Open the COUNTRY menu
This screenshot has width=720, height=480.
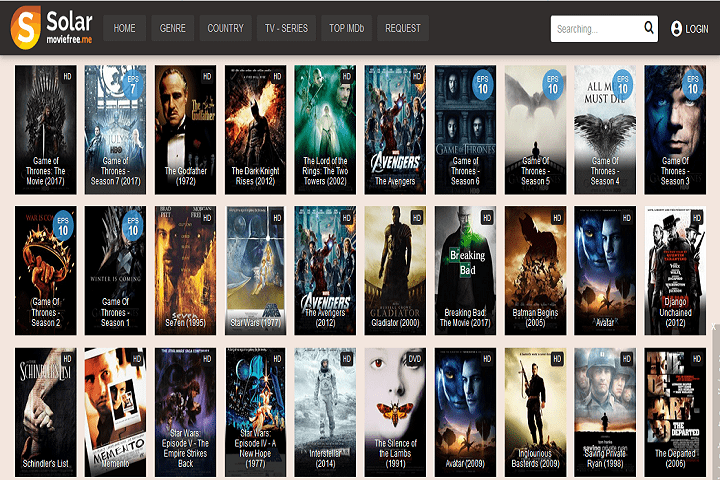click(225, 28)
